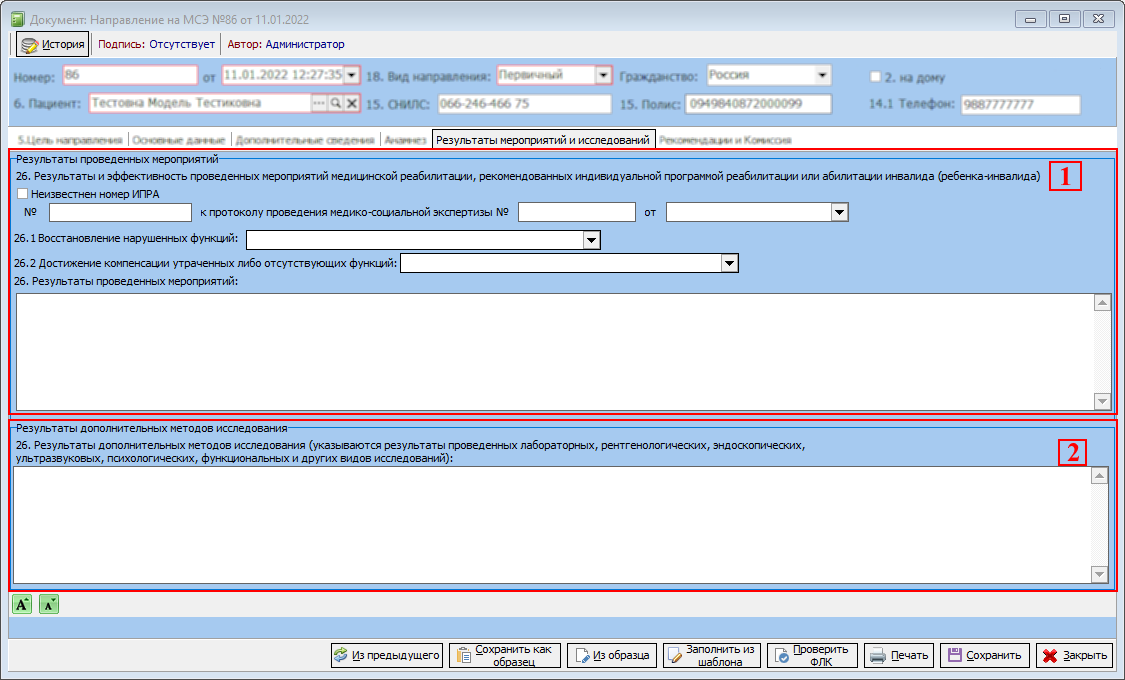Screen dimensions: 1125x680
Task: Click scroll-down arrow in additional research results box
Action: (1099, 574)
